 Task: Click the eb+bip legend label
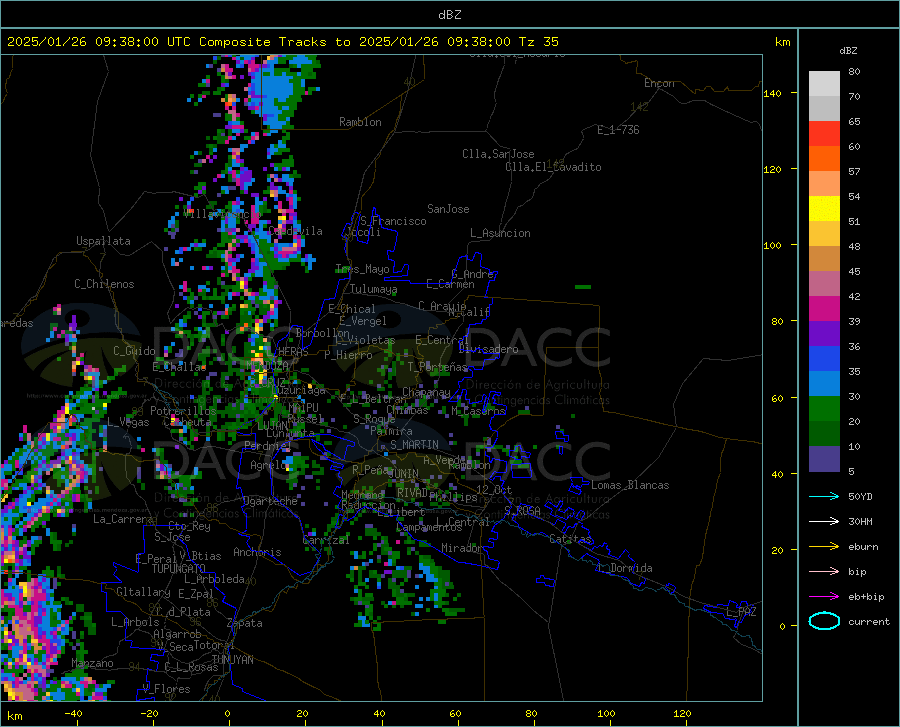tap(866, 597)
